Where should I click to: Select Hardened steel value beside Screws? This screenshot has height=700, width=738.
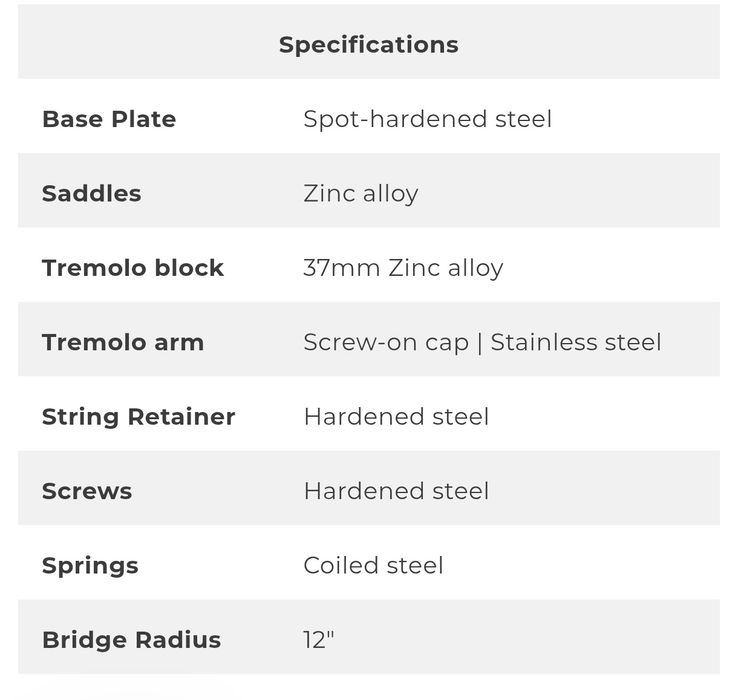pyautogui.click(x=396, y=491)
